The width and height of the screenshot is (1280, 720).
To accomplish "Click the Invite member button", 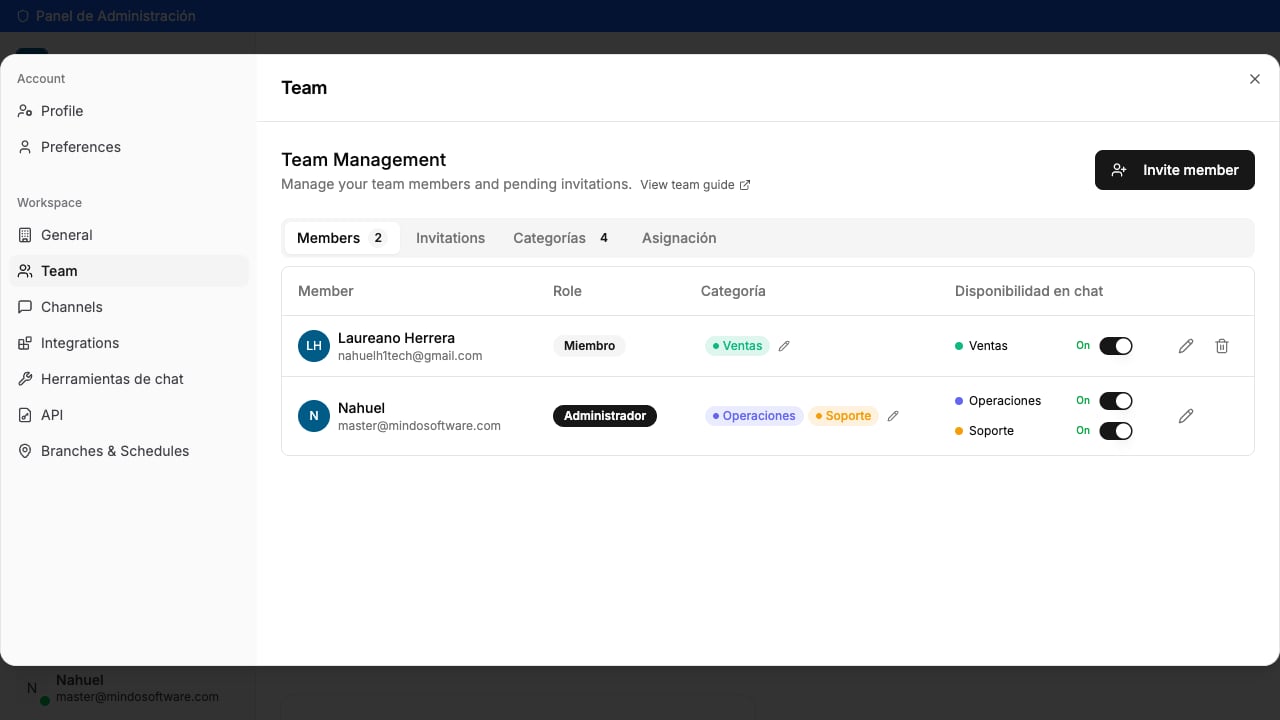I will coord(1175,170).
